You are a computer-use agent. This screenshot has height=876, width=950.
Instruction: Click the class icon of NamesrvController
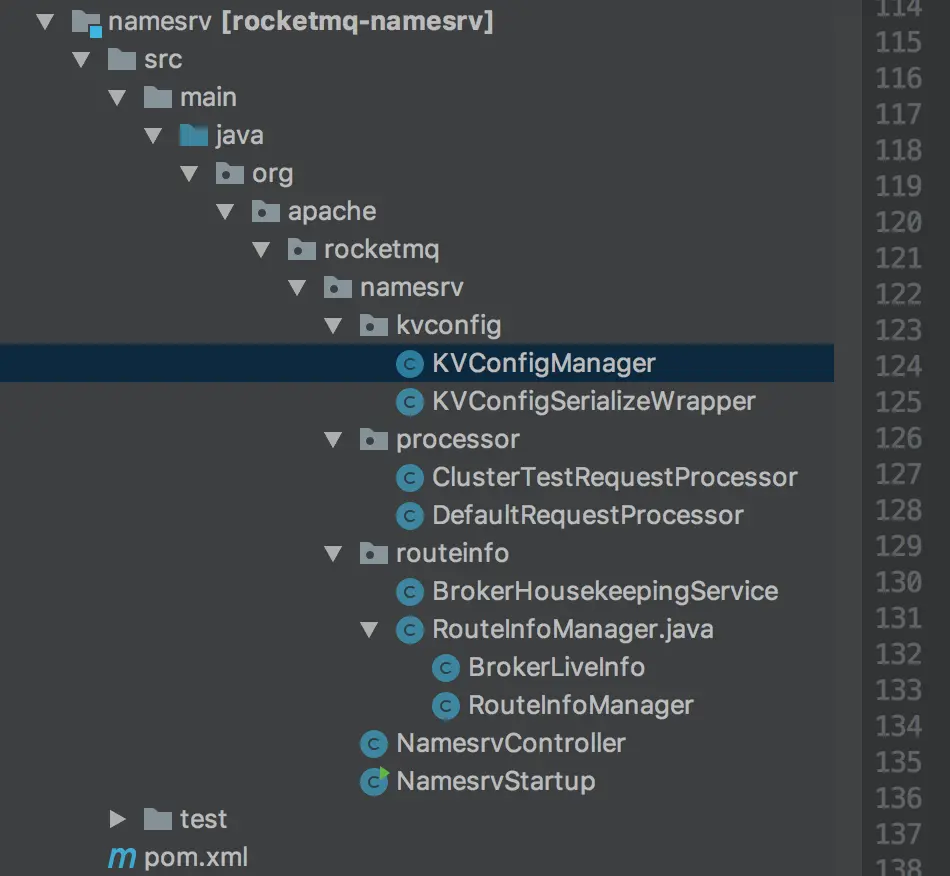coord(374,743)
